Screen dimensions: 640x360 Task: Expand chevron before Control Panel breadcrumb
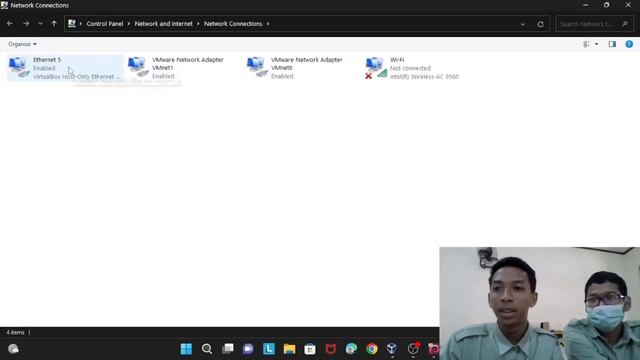point(80,24)
